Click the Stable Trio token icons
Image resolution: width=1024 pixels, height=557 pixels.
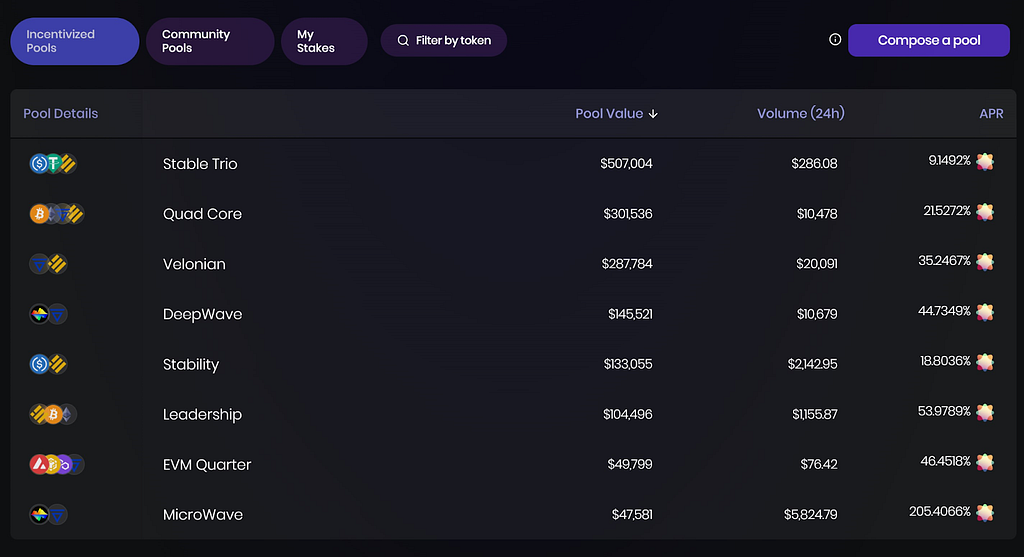[53, 164]
